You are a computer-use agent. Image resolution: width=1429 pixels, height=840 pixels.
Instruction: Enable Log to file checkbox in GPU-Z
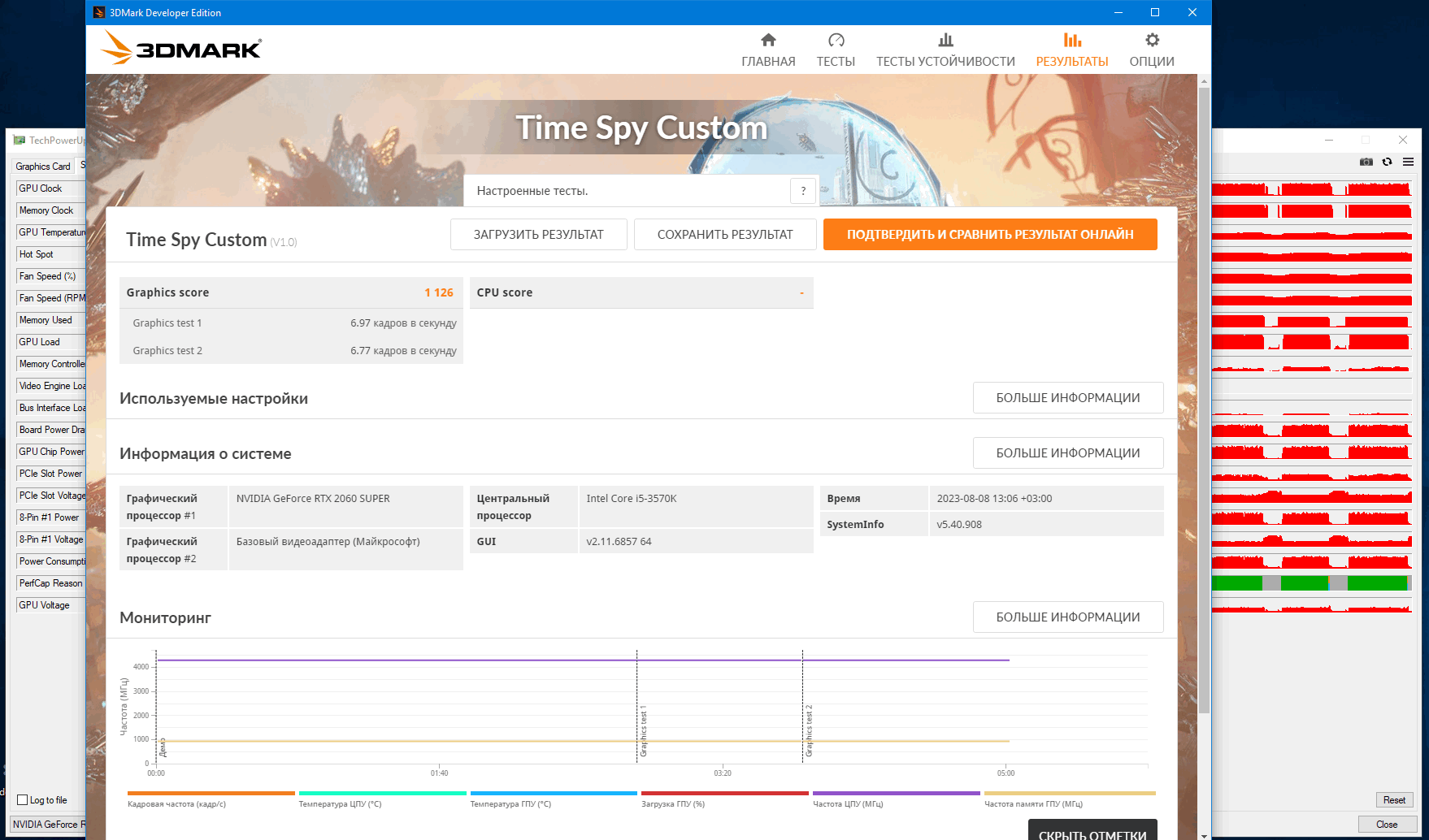23,800
